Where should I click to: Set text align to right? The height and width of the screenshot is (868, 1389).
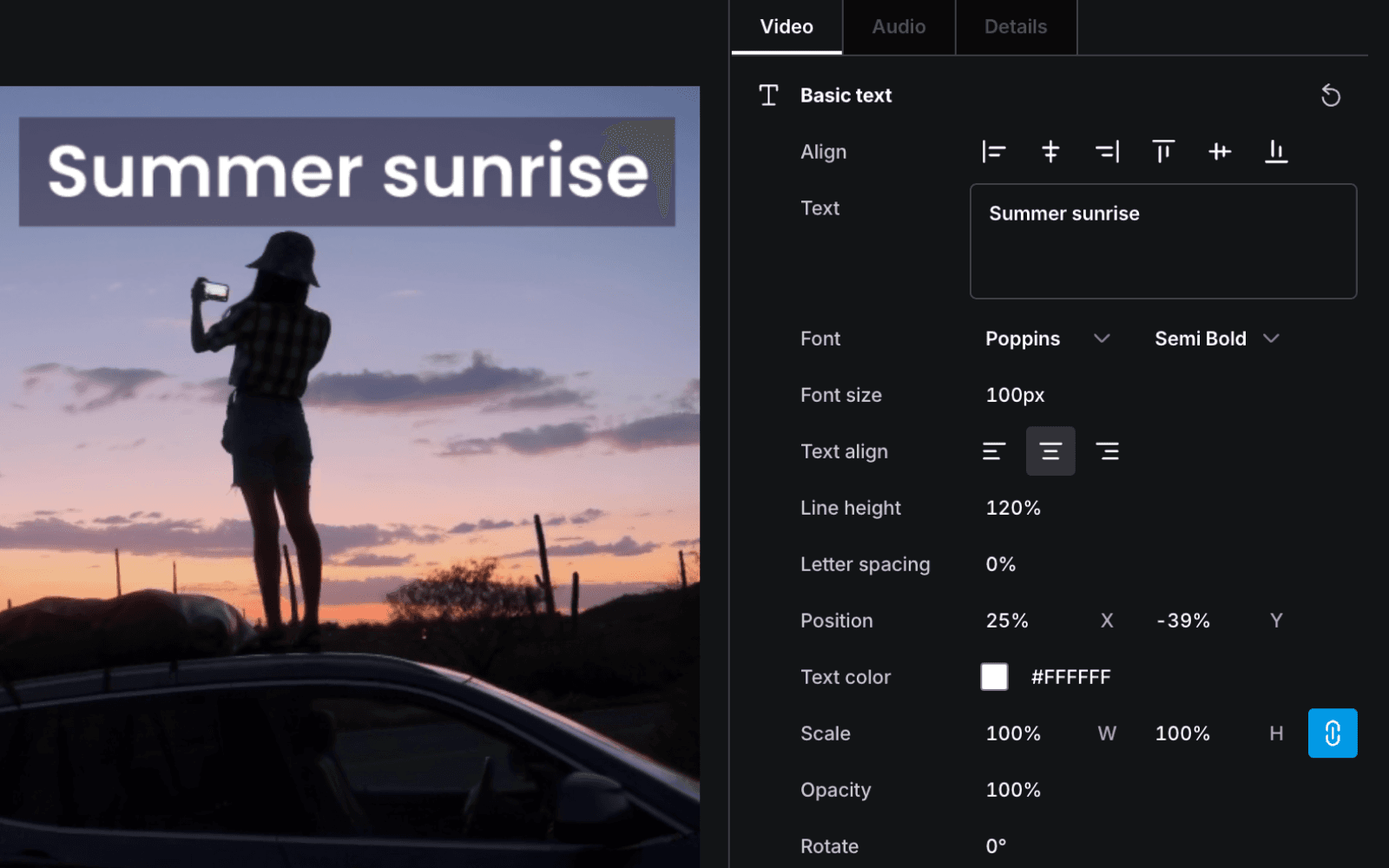click(1107, 451)
